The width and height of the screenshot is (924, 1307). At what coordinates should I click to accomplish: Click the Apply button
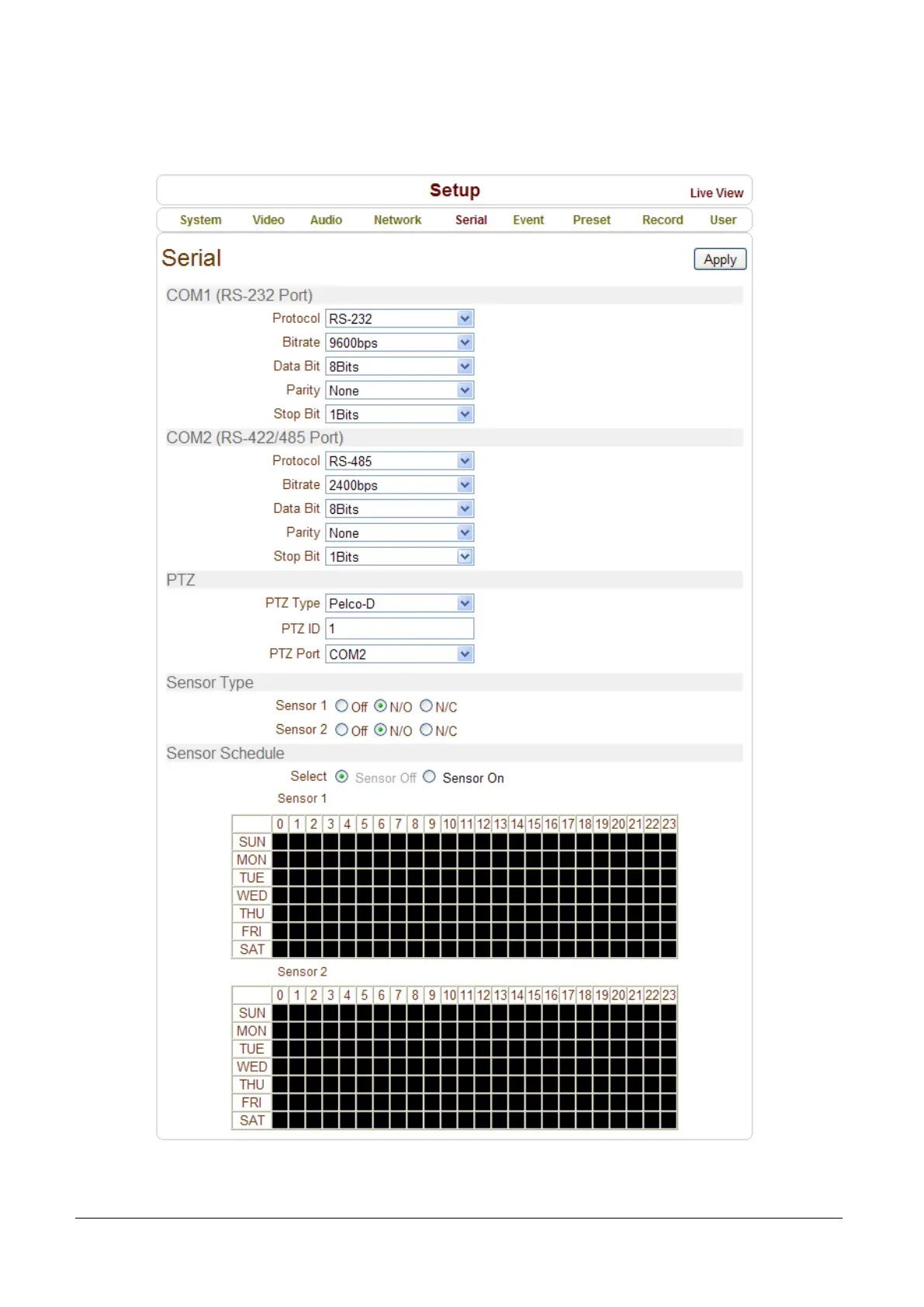point(719,260)
